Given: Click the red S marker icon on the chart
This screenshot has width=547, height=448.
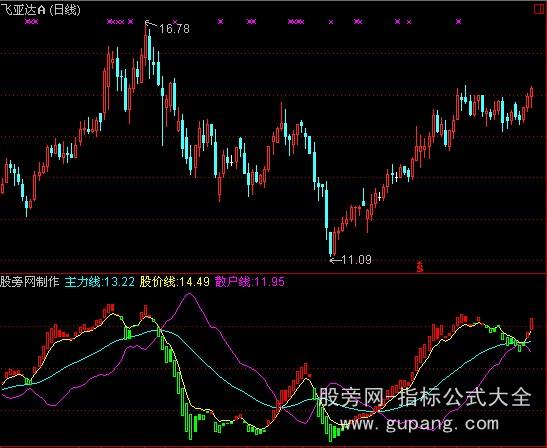Looking at the screenshot, I should tap(420, 267).
